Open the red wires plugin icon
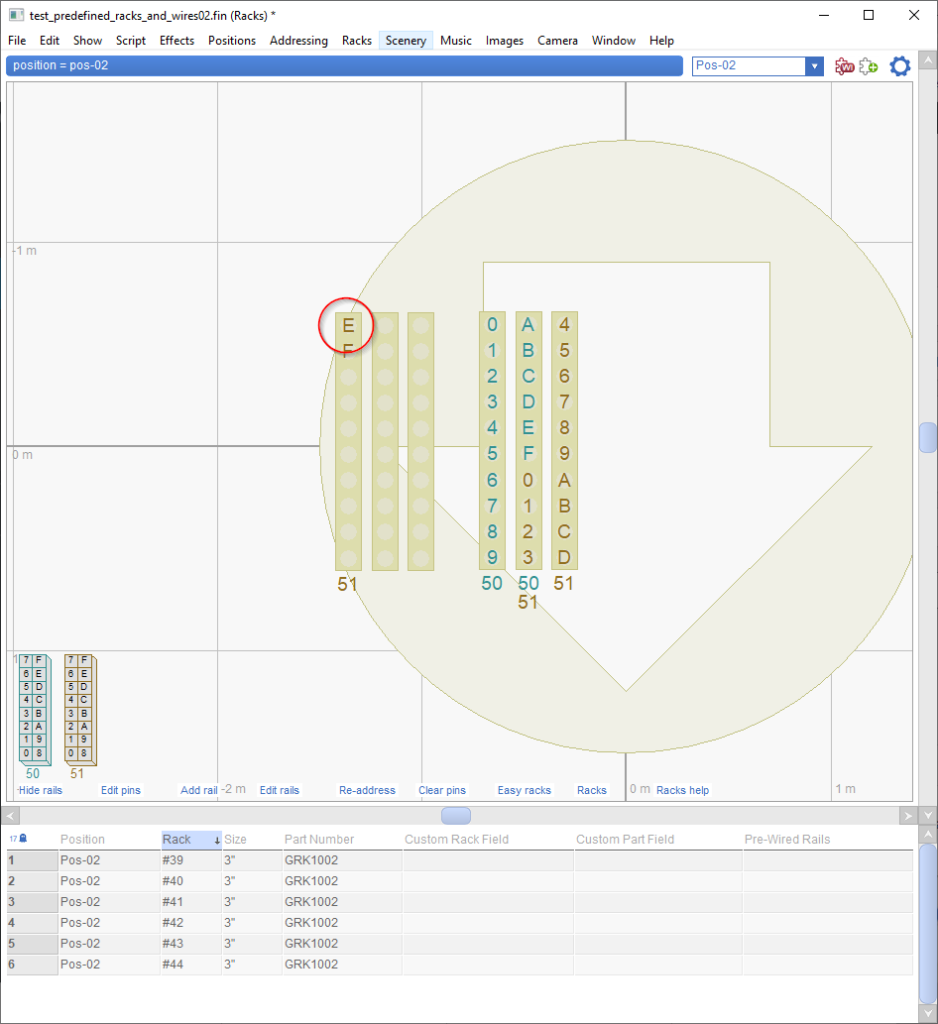 (x=845, y=66)
